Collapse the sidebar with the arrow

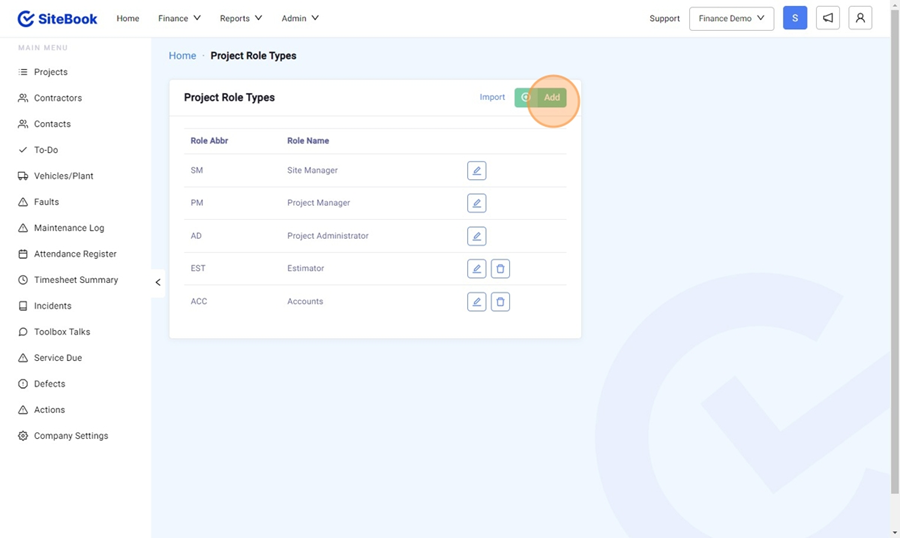(x=158, y=282)
